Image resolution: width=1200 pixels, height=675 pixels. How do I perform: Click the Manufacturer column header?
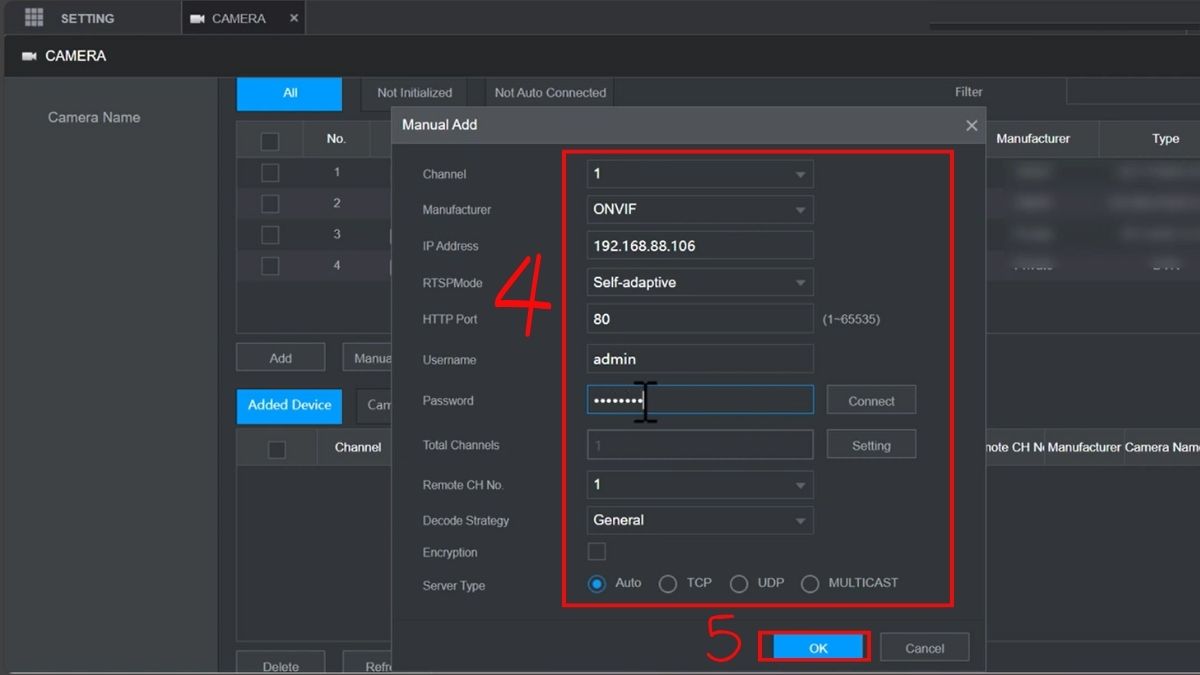coord(1033,139)
